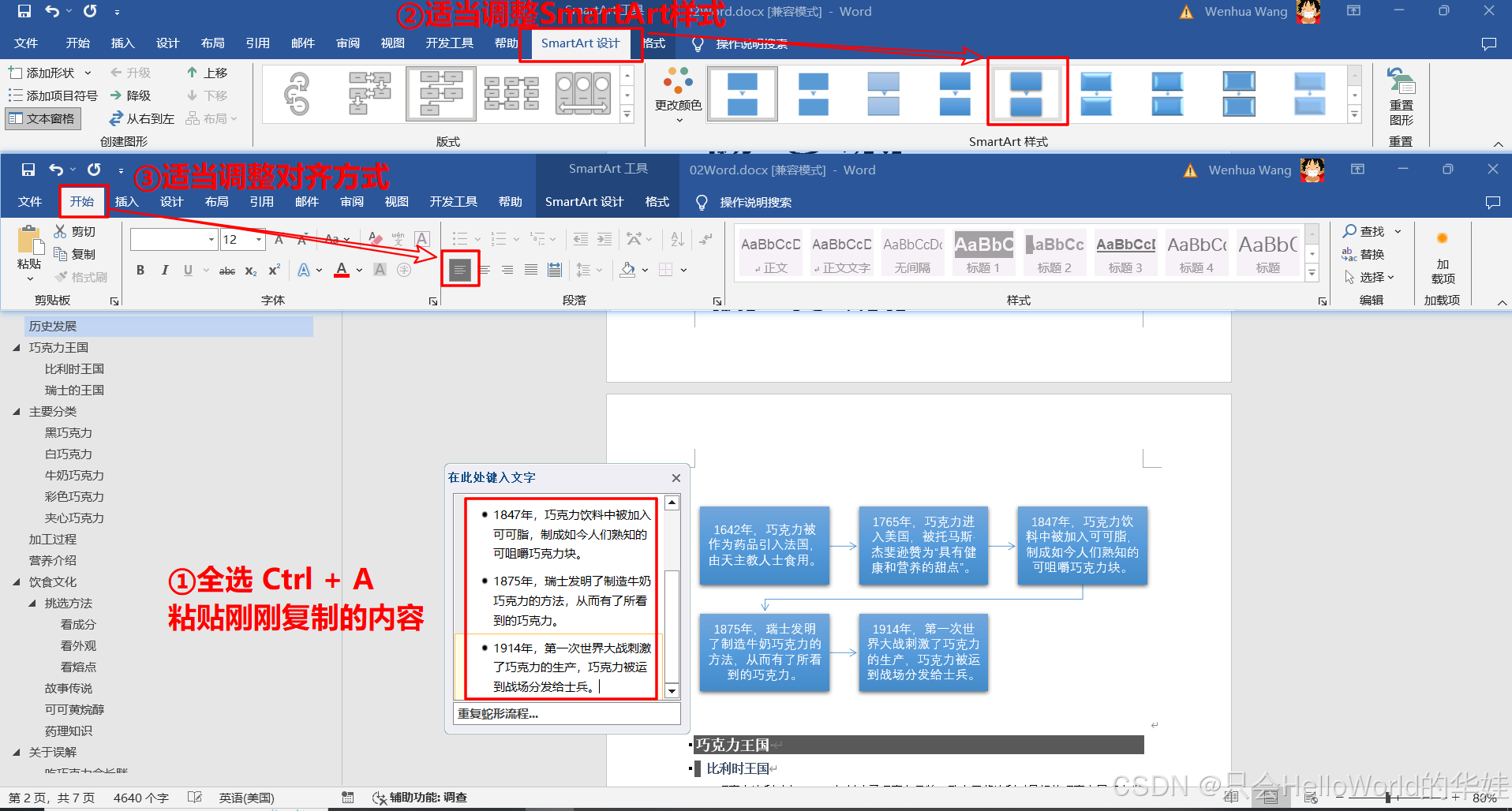Open 审阅 tab in lower Word window

352,202
